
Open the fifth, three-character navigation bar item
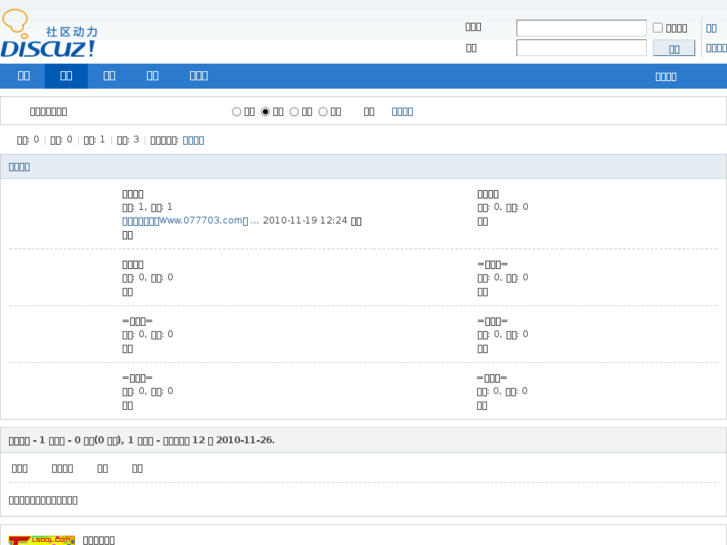click(198, 76)
